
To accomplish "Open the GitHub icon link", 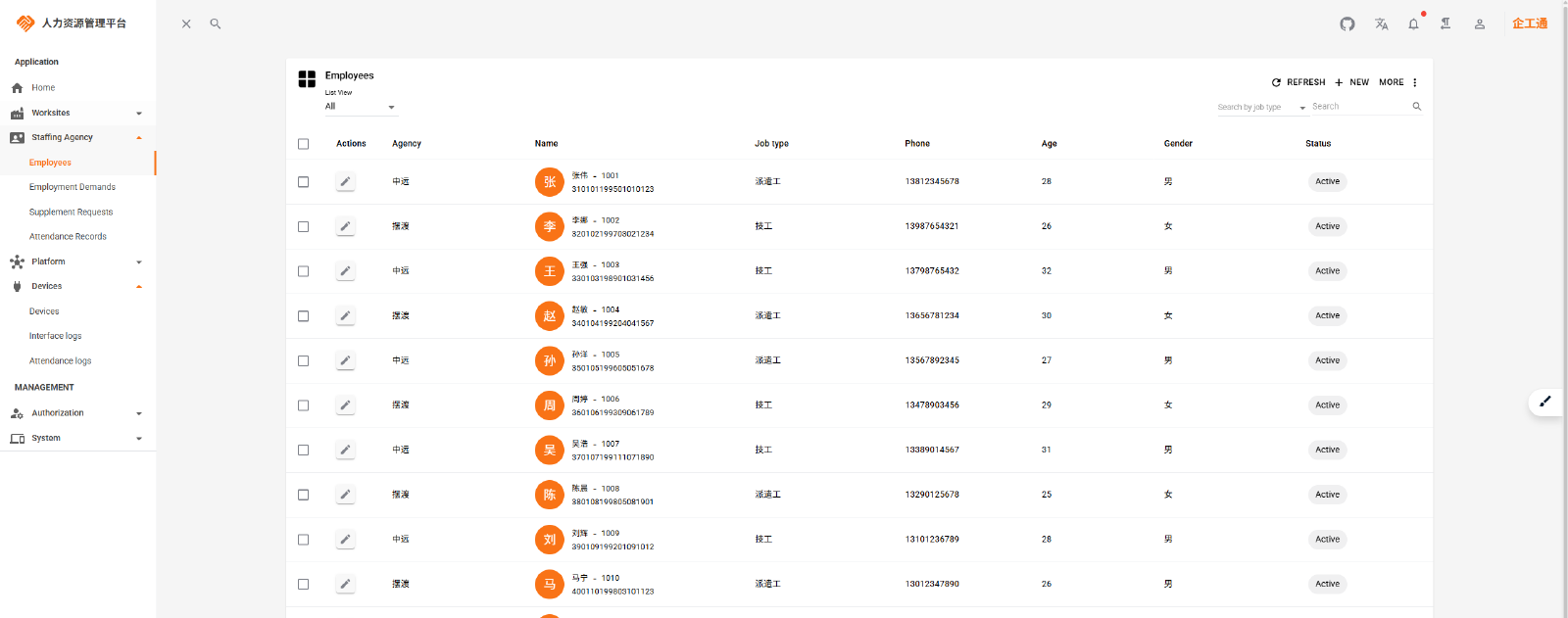I will click(1347, 24).
